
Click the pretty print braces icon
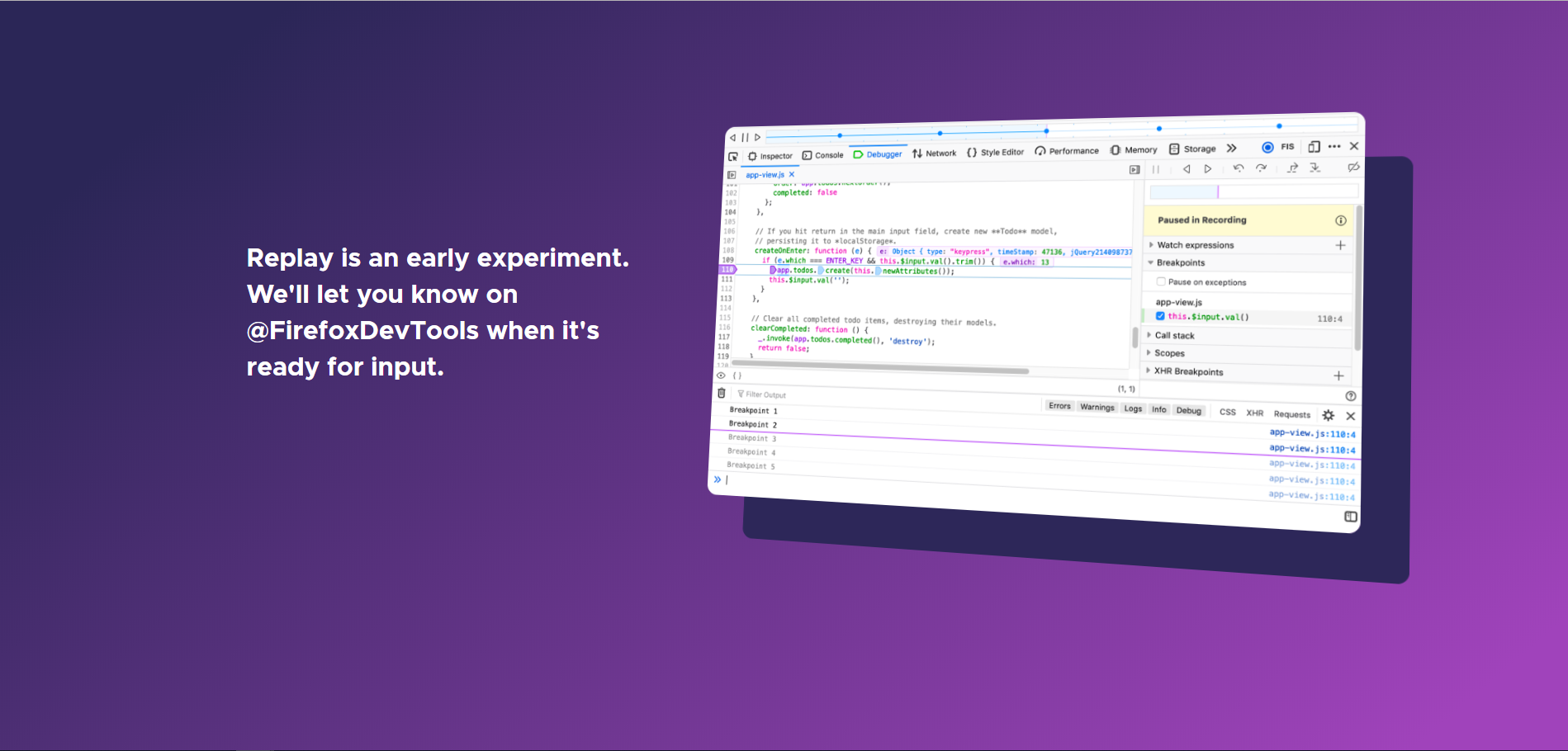[x=737, y=375]
